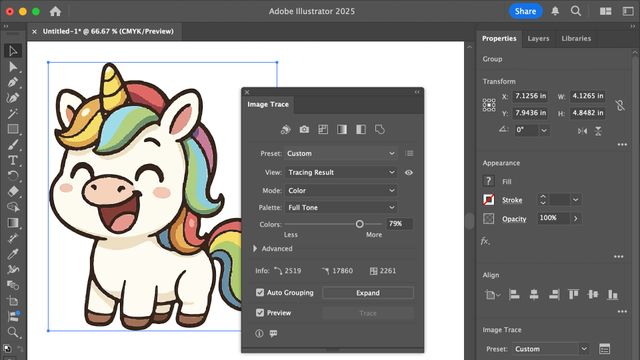
Task: Open the Image Trace panel icon in Properties
Action: [604, 349]
